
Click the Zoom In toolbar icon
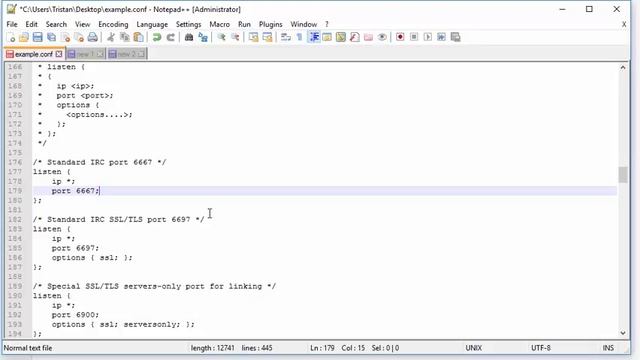pyautogui.click(x=221, y=38)
